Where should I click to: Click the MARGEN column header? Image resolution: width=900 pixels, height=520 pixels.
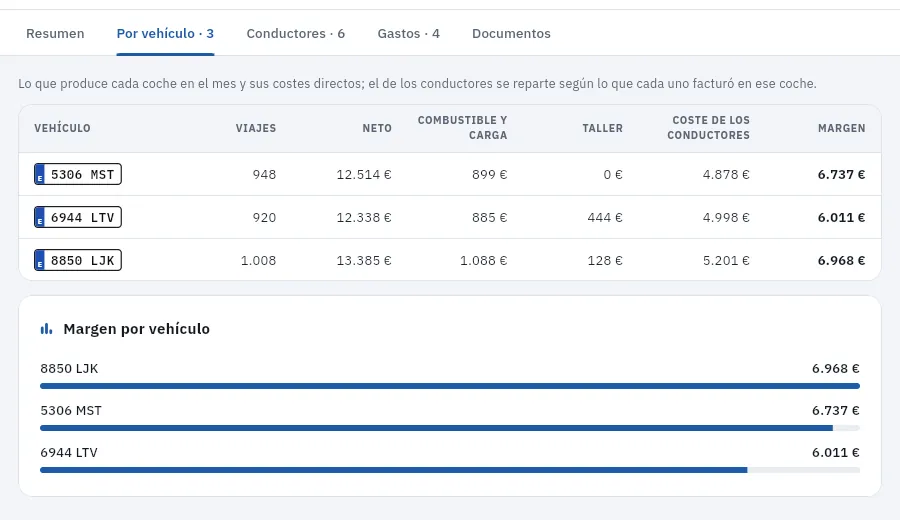click(841, 128)
